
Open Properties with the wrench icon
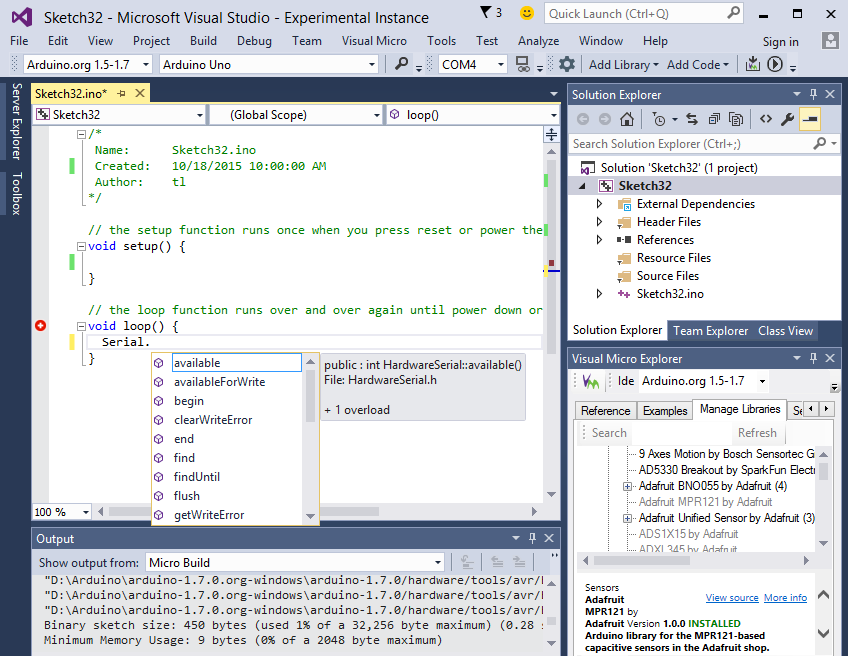pyautogui.click(x=787, y=119)
